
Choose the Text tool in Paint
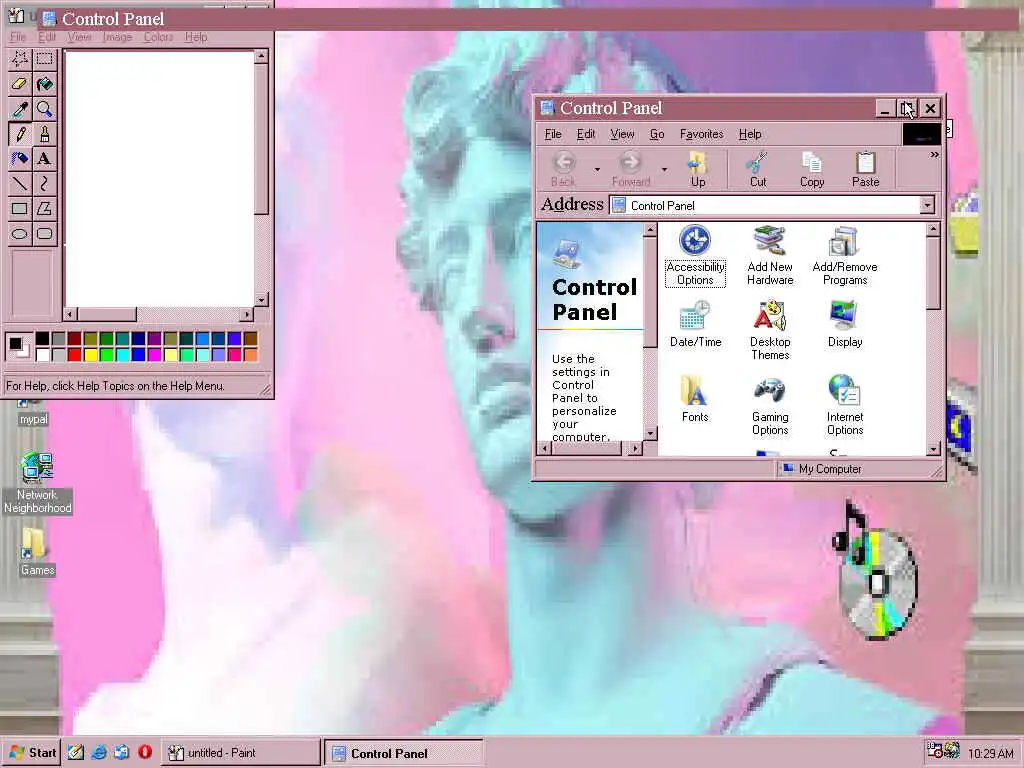pos(44,159)
